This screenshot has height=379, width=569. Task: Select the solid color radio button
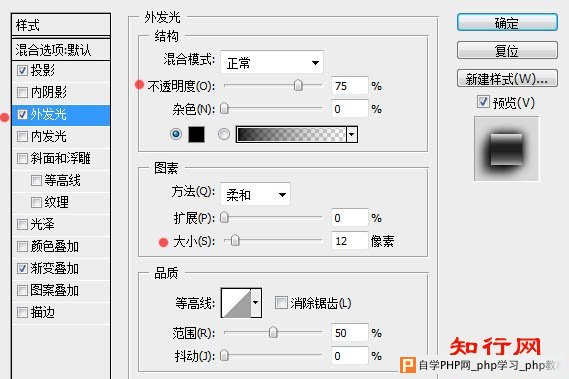[x=176, y=134]
